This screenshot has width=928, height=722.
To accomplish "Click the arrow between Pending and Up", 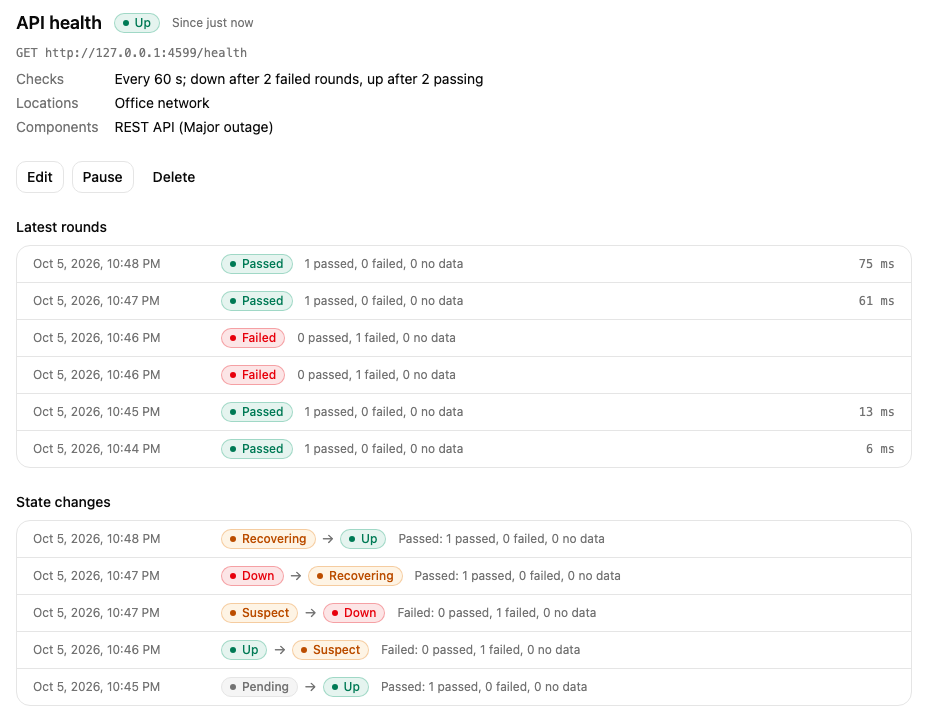I will (x=310, y=687).
